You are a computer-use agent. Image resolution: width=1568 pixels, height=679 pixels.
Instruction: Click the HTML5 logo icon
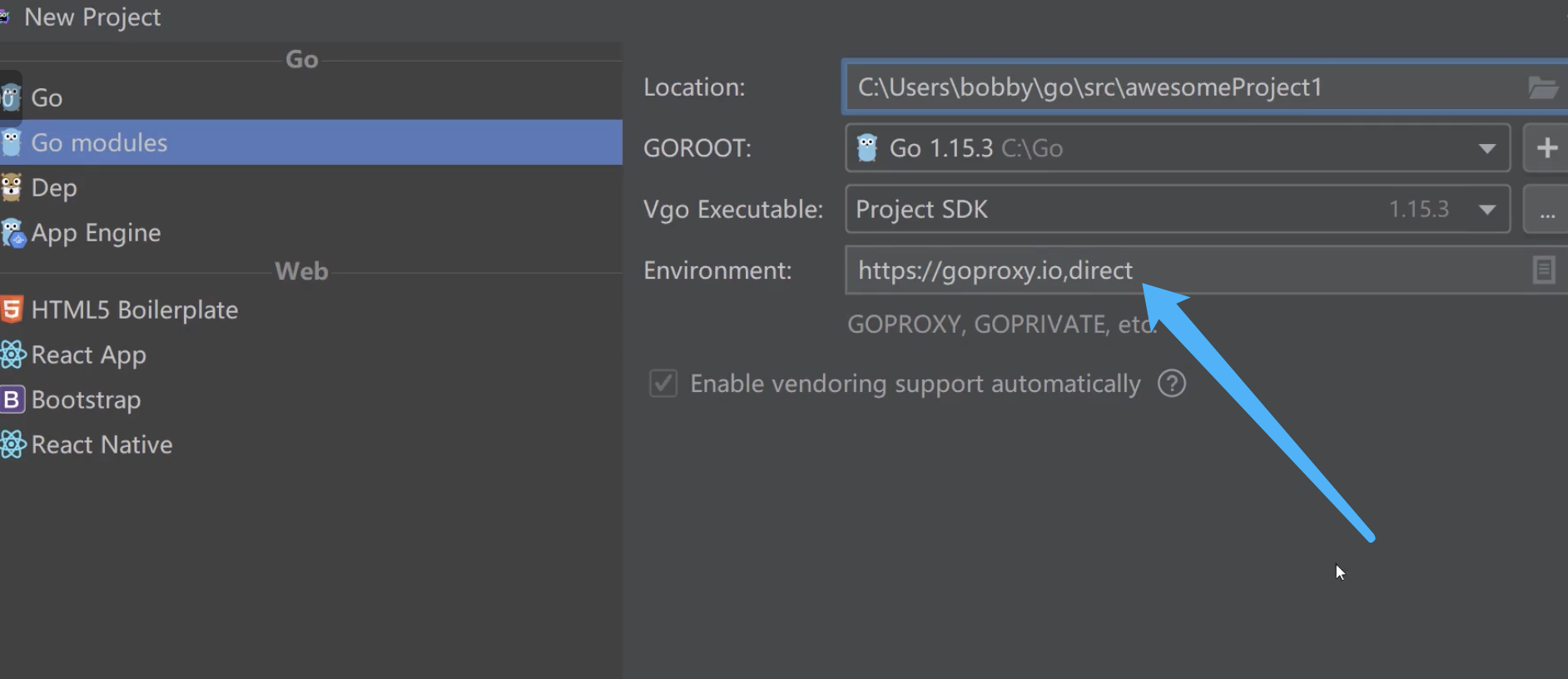click(x=12, y=310)
